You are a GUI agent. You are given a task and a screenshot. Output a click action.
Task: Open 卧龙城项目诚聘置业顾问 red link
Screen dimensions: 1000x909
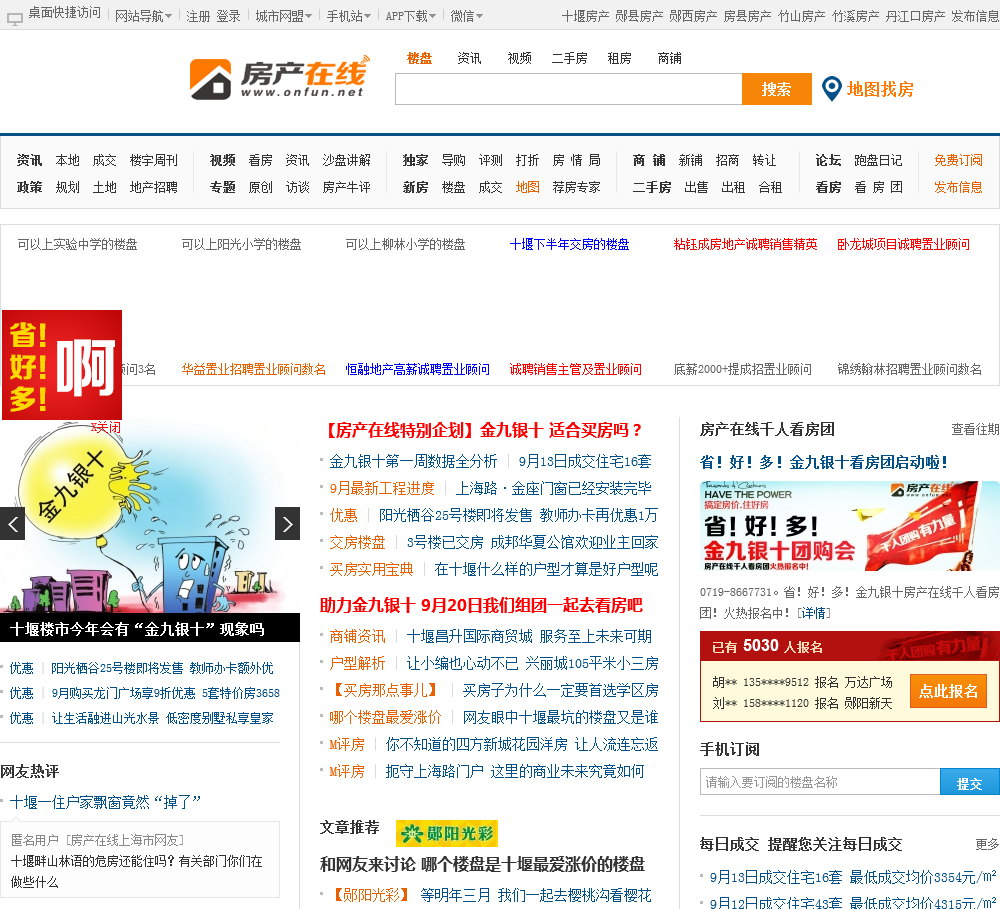coord(904,244)
